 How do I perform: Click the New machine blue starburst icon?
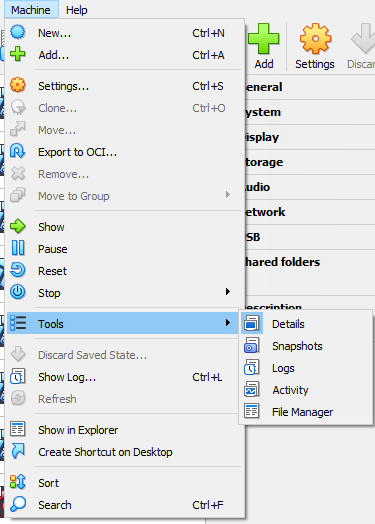click(x=18, y=32)
